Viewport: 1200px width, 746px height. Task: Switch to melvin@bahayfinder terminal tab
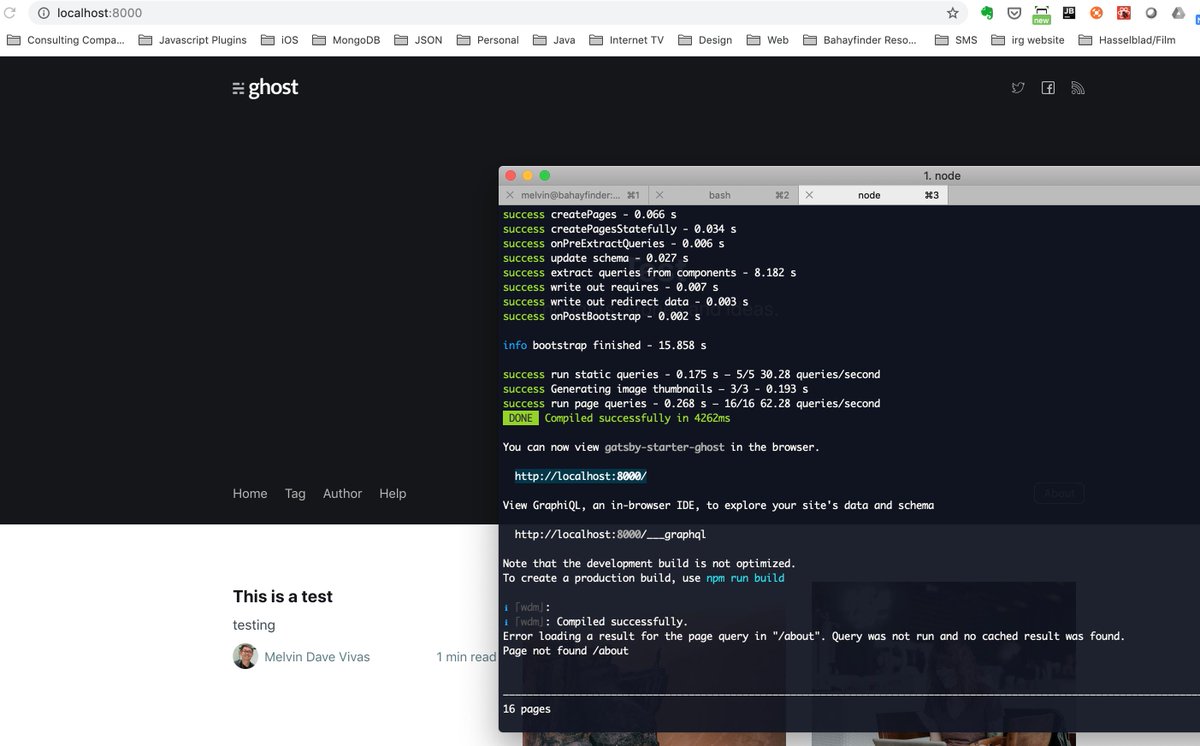coord(573,195)
